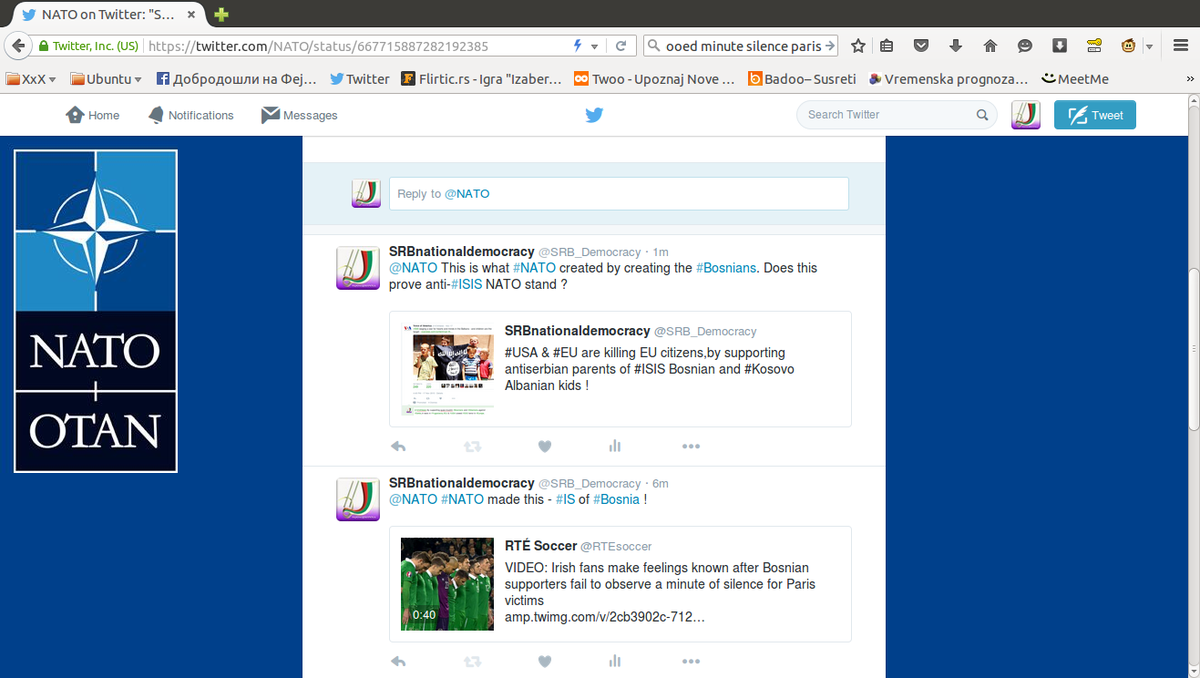The image size is (1200, 678).
Task: Open profile avatar menu in header
Action: 1026,115
